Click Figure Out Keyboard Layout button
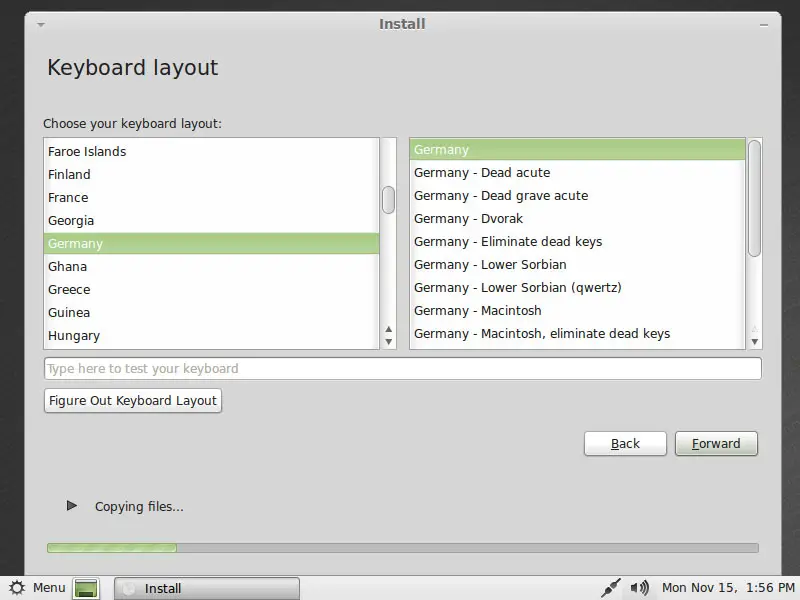The image size is (800, 600). pos(133,401)
